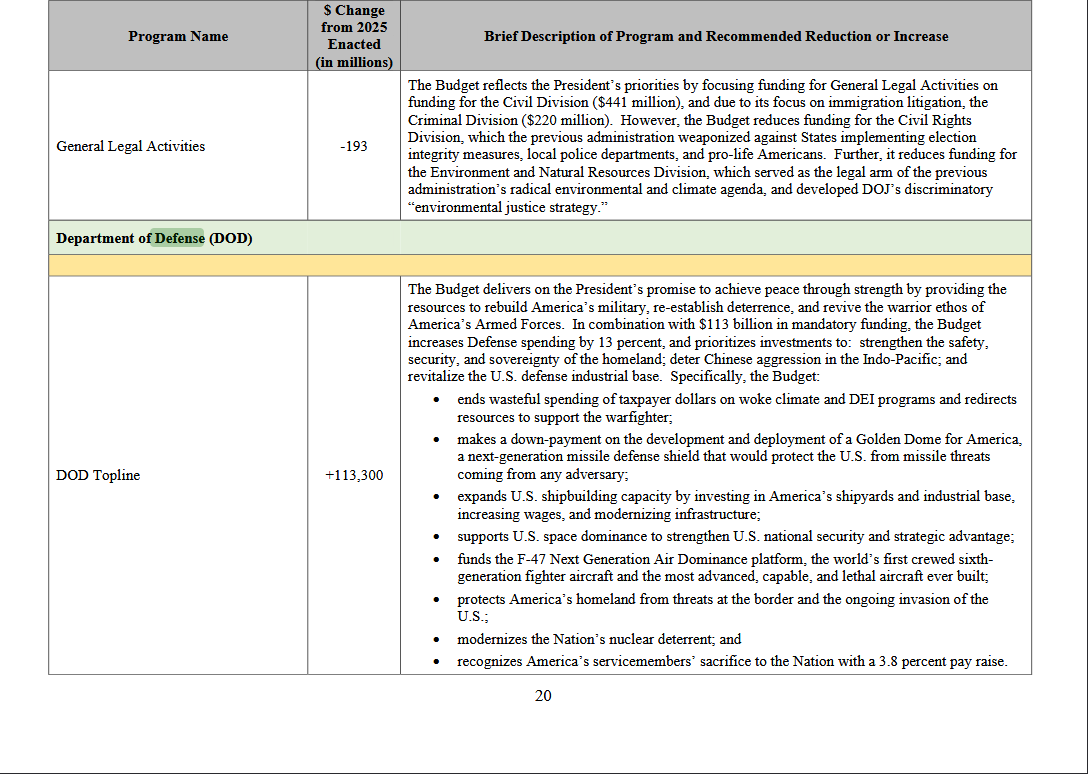The height and width of the screenshot is (774, 1088).
Task: Click the phrase 'deter Chinese aggression in the Indo-Pacific'
Action: pyautogui.click(x=805, y=360)
